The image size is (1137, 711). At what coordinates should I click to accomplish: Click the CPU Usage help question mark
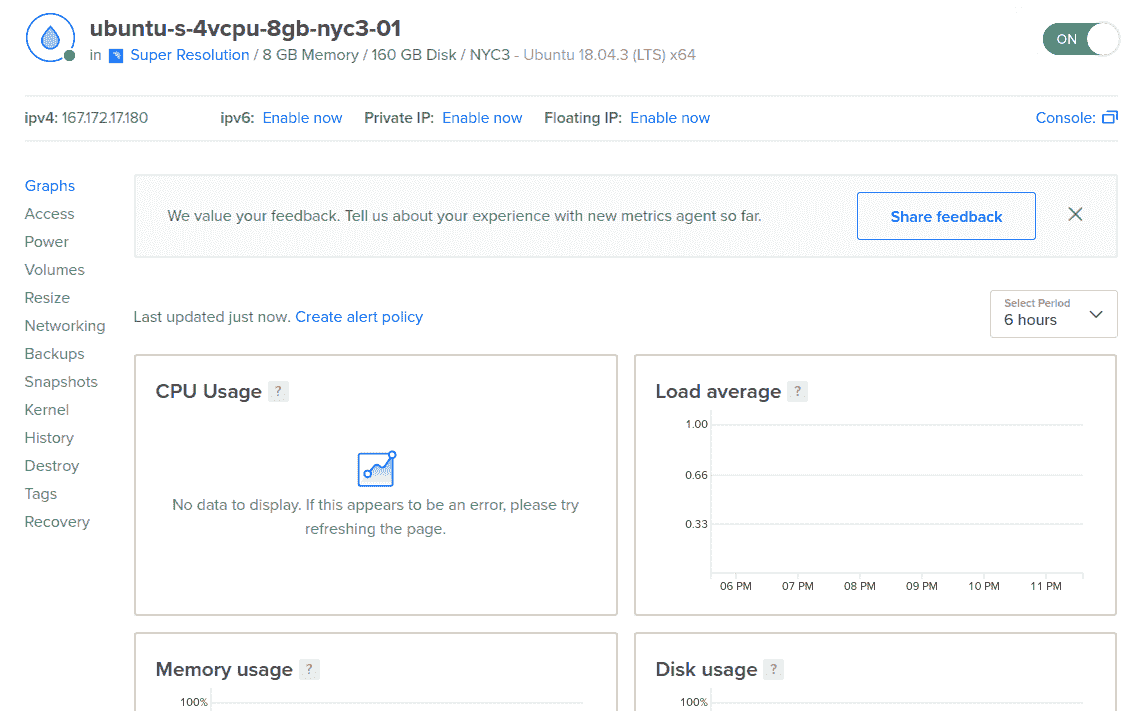click(x=278, y=391)
